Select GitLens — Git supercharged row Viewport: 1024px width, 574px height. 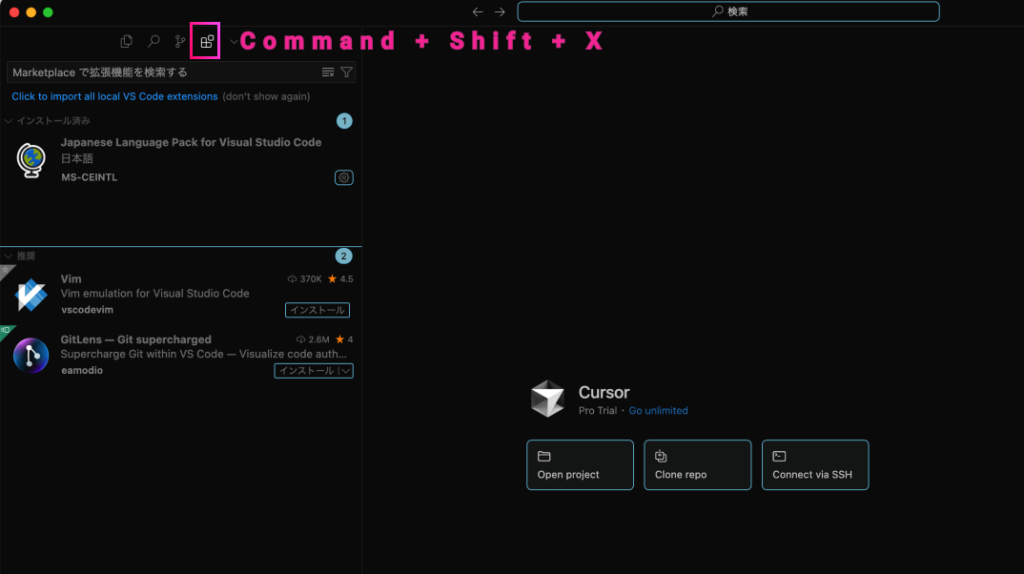[181, 355]
